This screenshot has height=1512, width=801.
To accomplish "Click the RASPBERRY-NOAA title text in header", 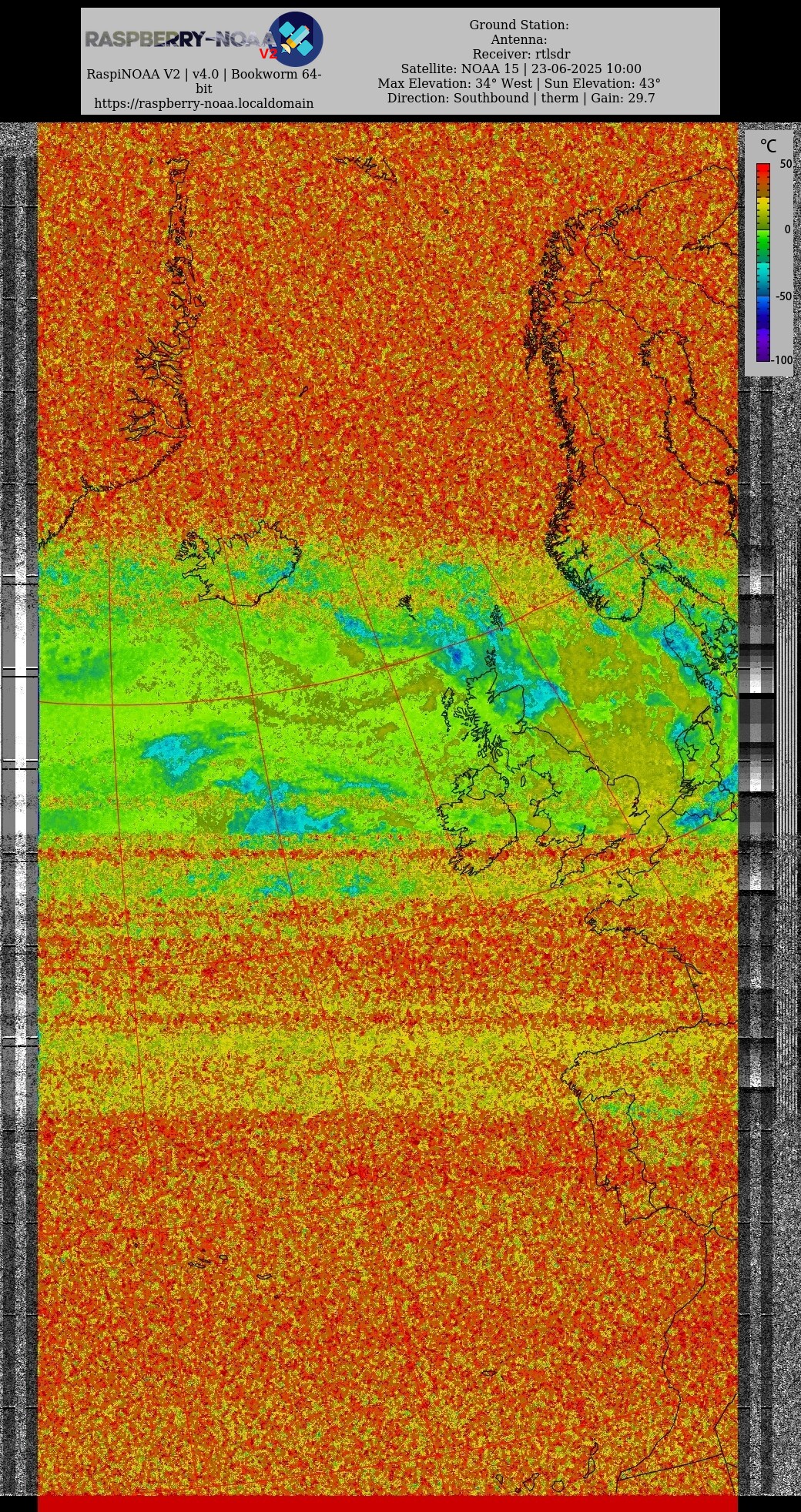I will [x=180, y=39].
